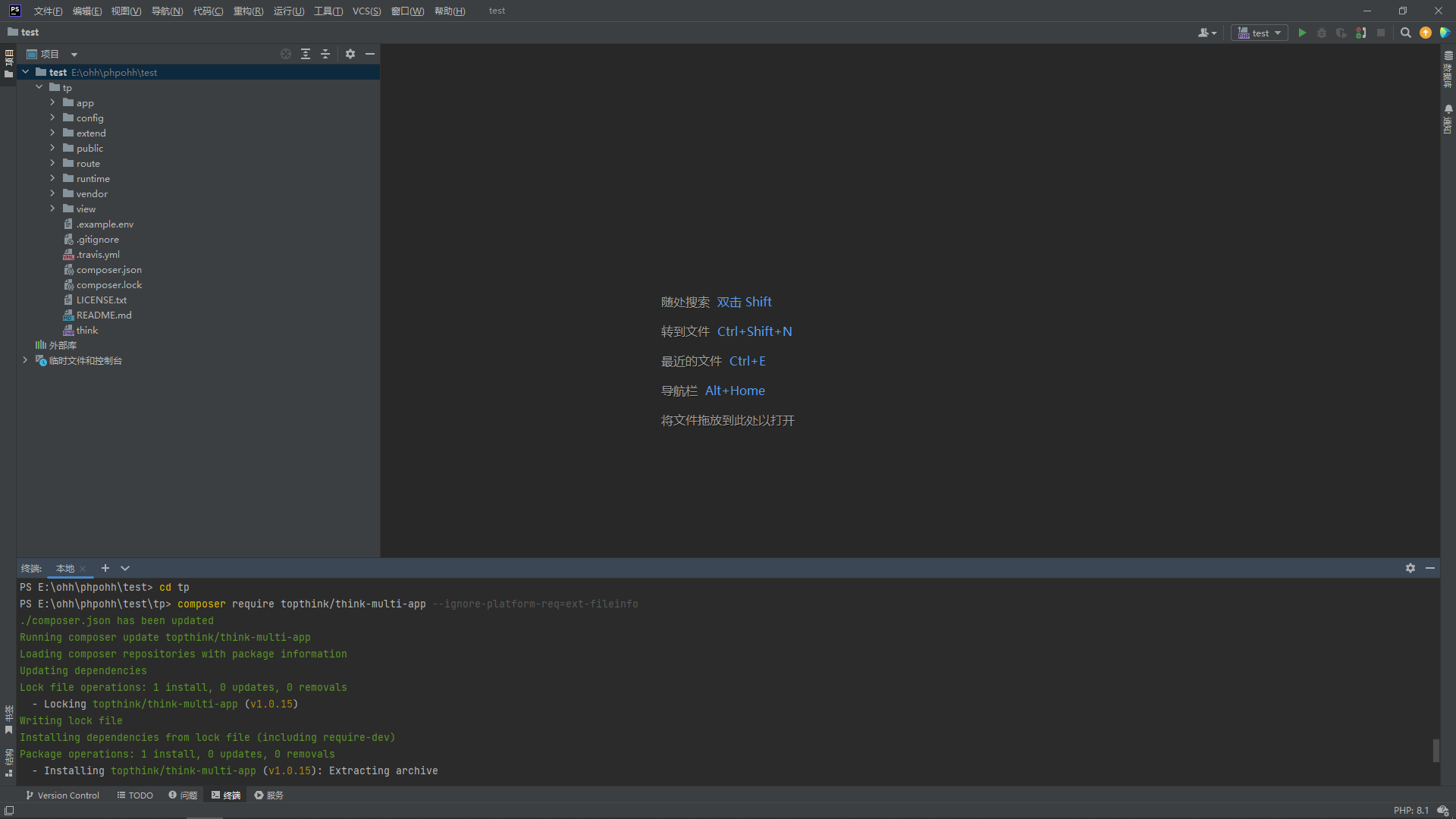Collapse the tp folder
This screenshot has height=819, width=1456.
[39, 87]
